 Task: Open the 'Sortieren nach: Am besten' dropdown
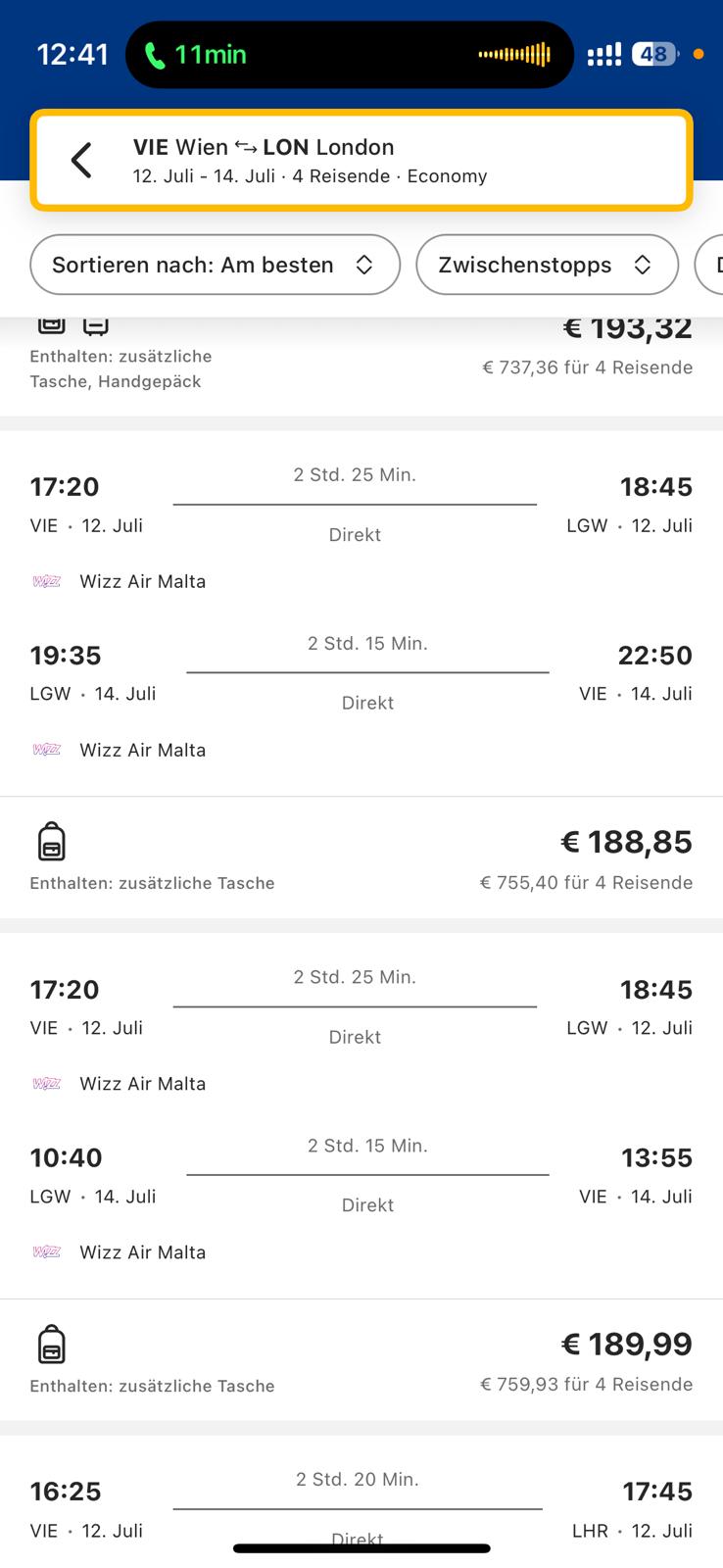click(x=216, y=265)
